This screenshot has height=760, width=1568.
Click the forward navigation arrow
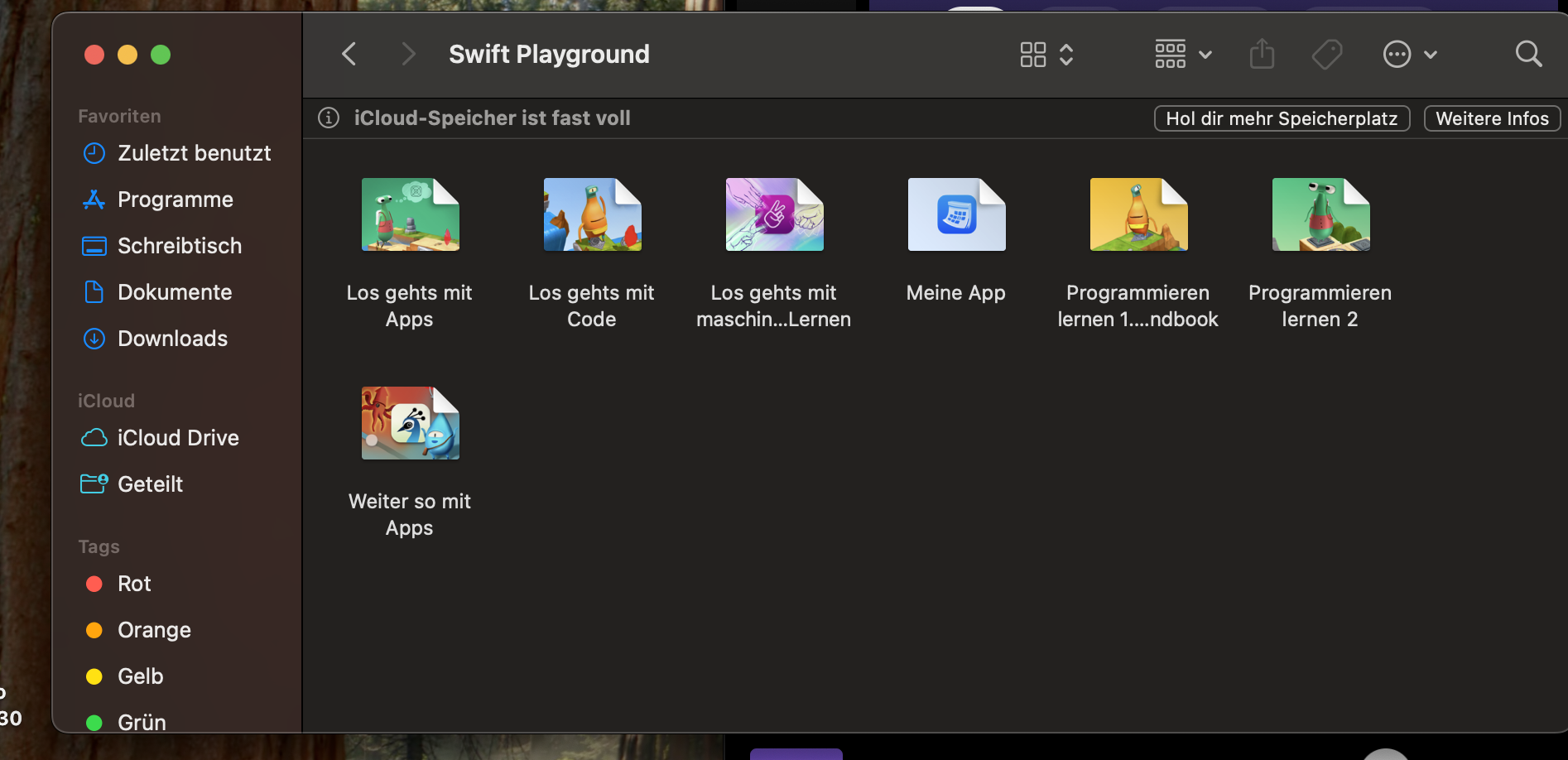pos(407,55)
